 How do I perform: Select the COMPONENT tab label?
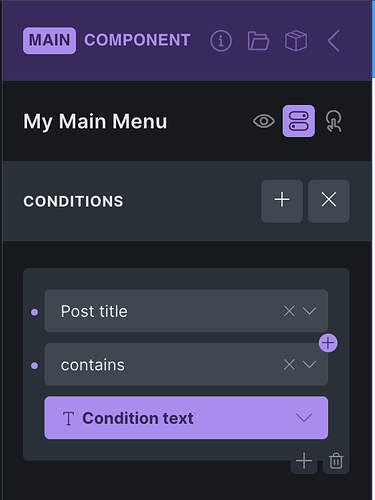(137, 40)
